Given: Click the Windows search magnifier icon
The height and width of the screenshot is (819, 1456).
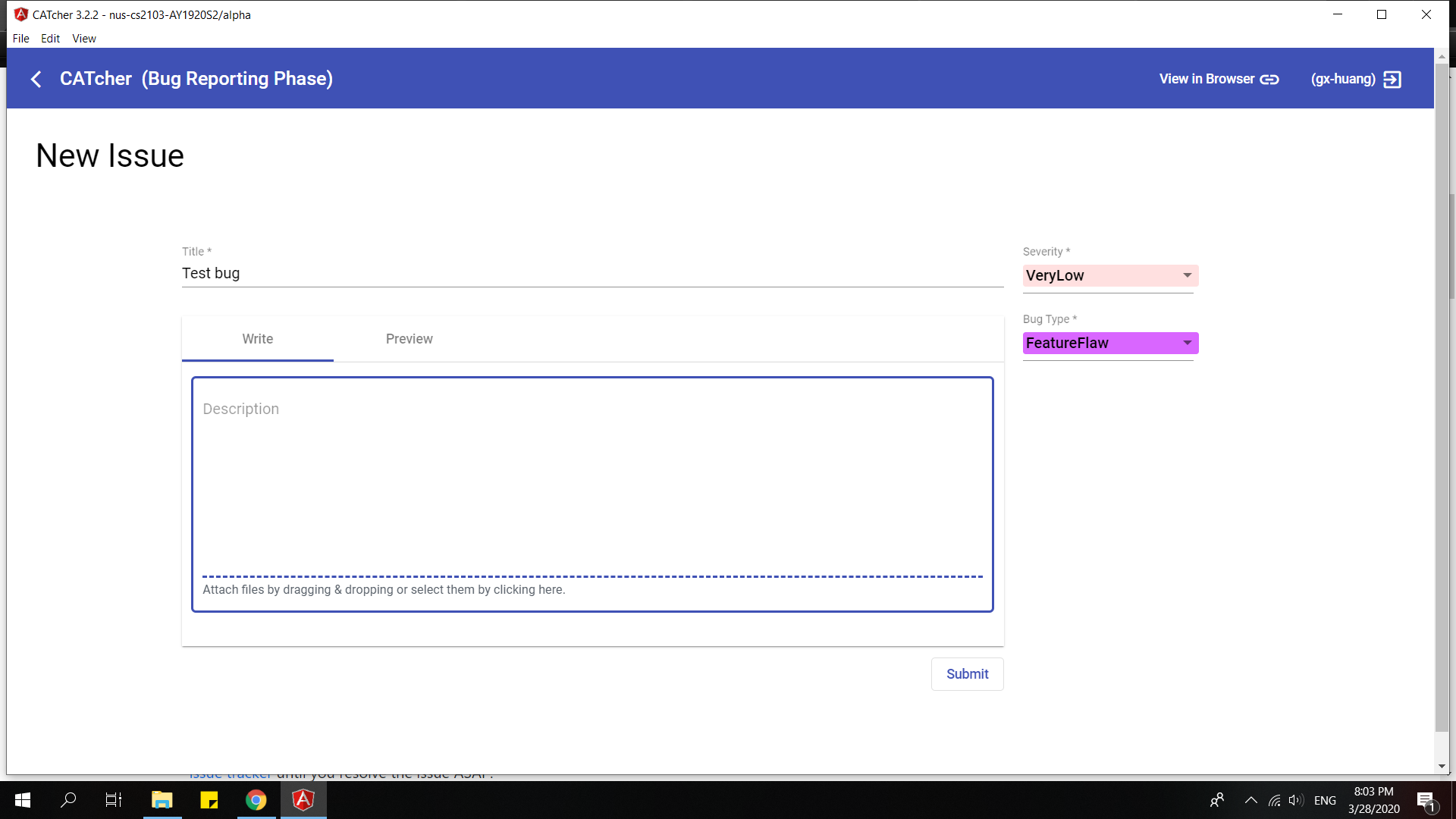Looking at the screenshot, I should [x=68, y=800].
